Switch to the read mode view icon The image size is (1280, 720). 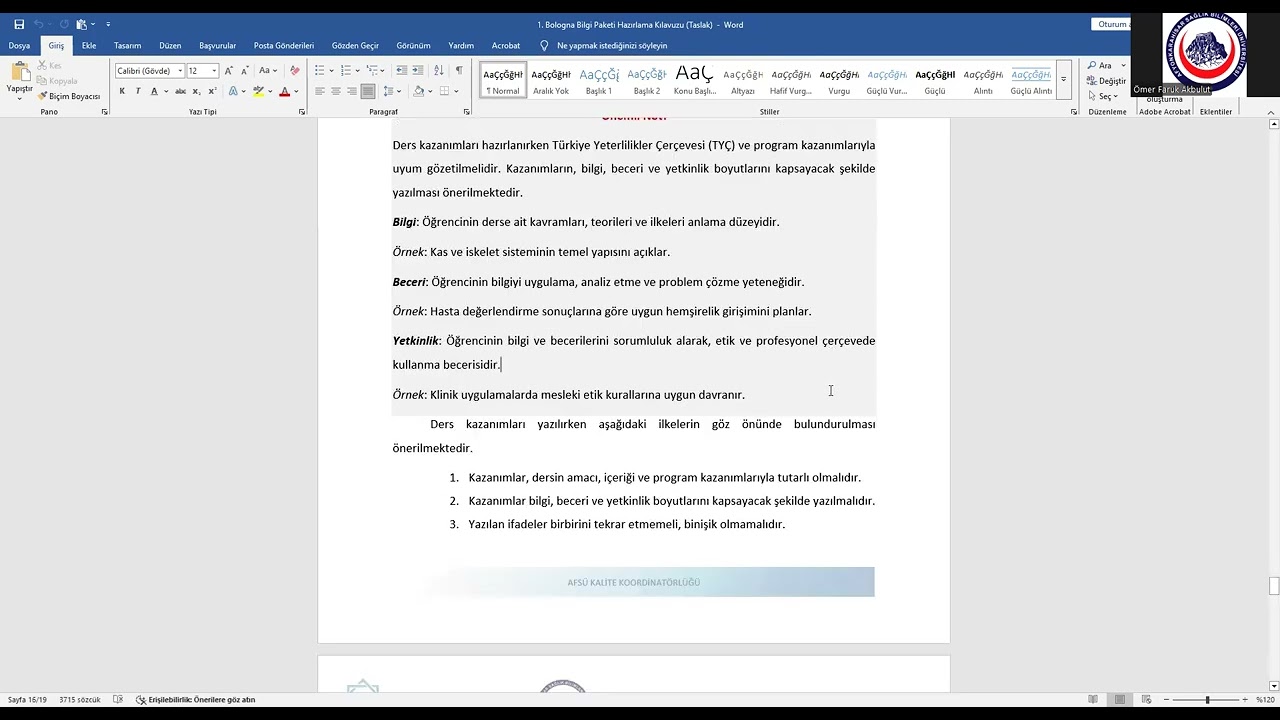(1093, 700)
